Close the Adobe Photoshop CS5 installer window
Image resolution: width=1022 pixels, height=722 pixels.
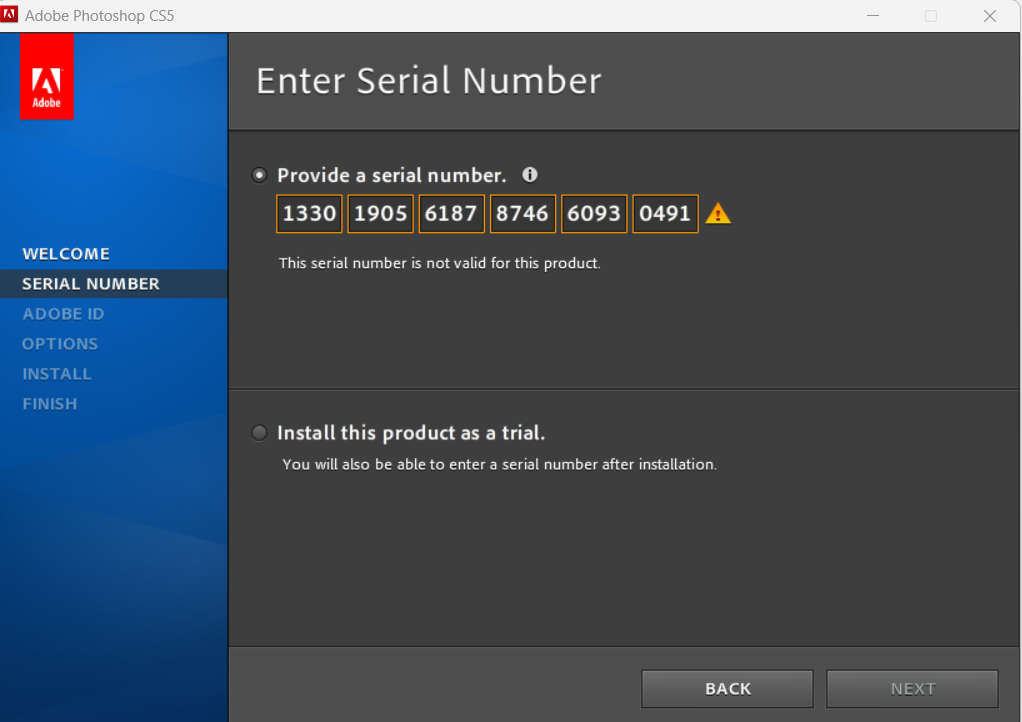(990, 16)
